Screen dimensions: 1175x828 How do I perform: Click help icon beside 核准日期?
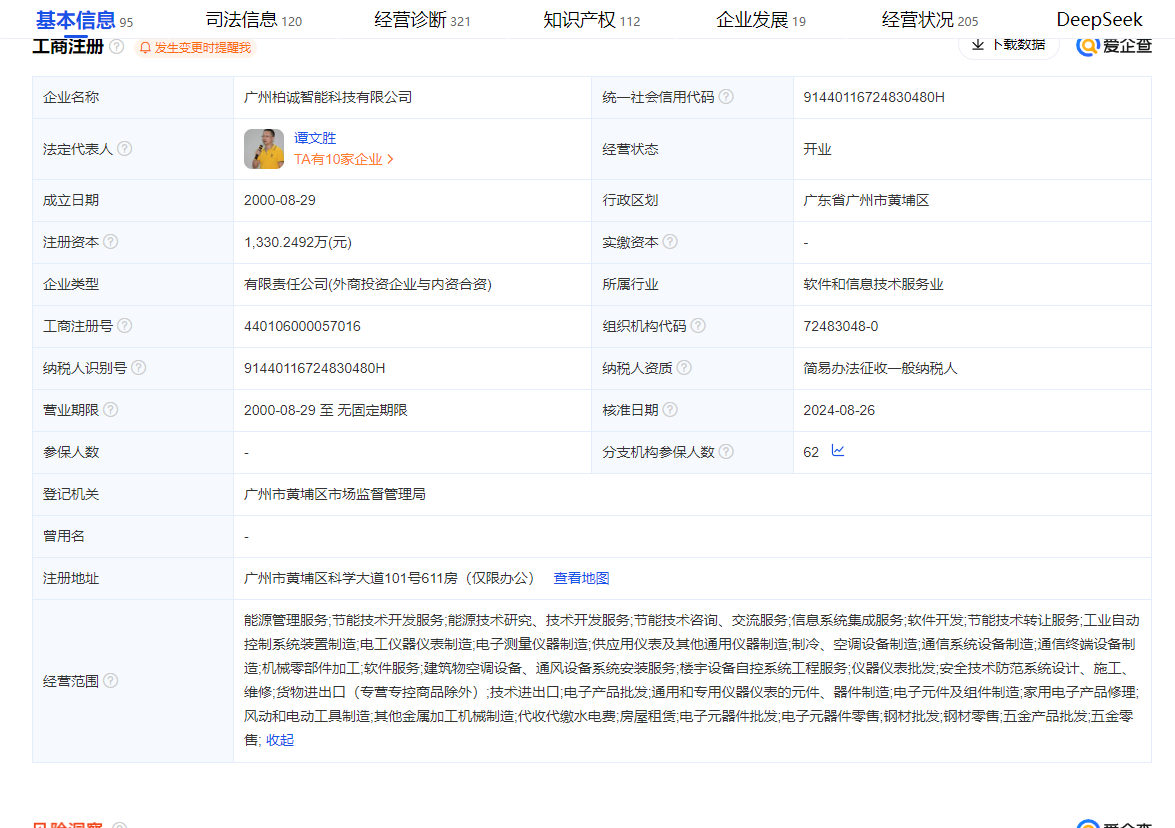670,410
